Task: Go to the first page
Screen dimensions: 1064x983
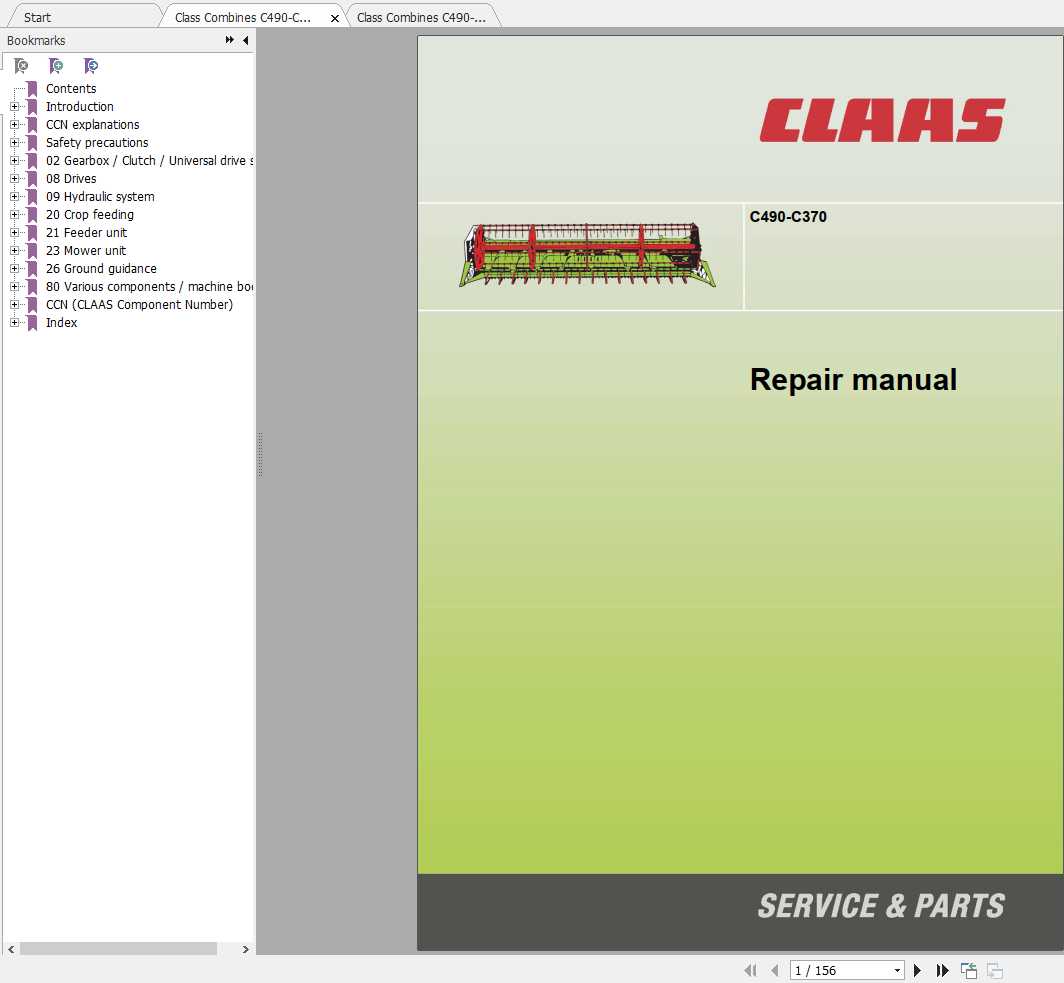Action: tap(750, 970)
